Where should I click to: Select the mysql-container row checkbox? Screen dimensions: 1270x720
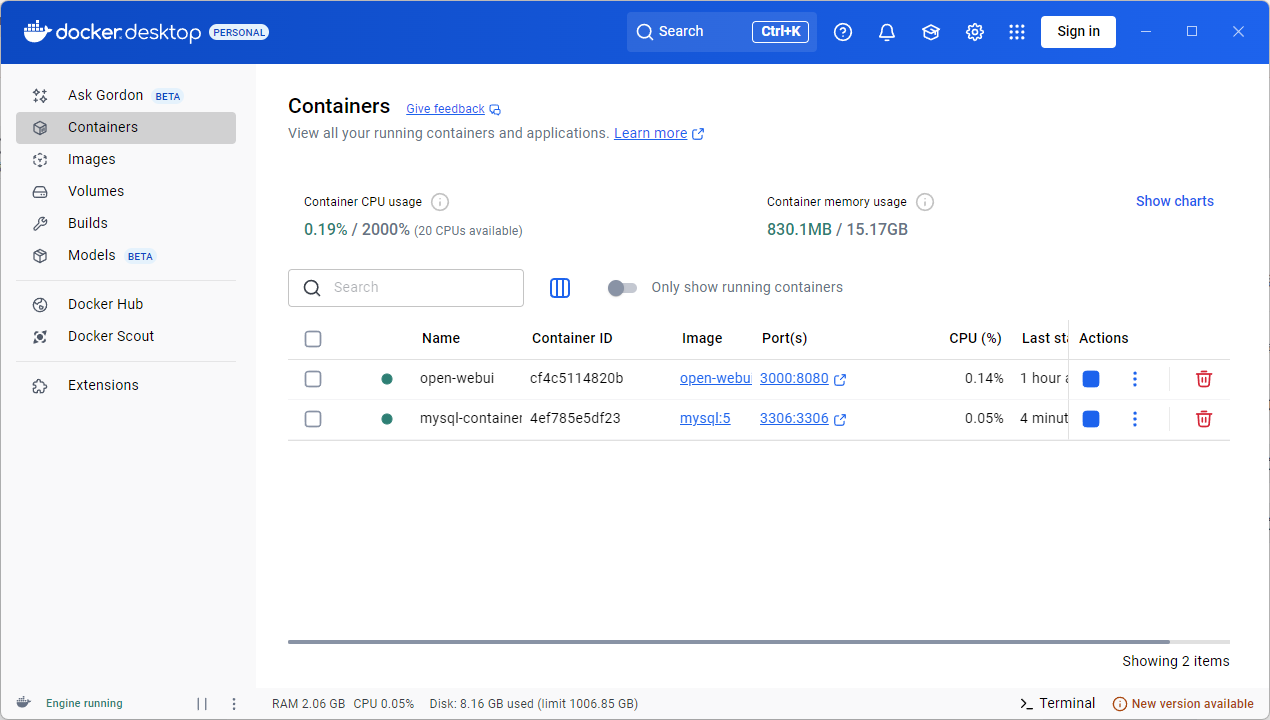click(x=313, y=419)
